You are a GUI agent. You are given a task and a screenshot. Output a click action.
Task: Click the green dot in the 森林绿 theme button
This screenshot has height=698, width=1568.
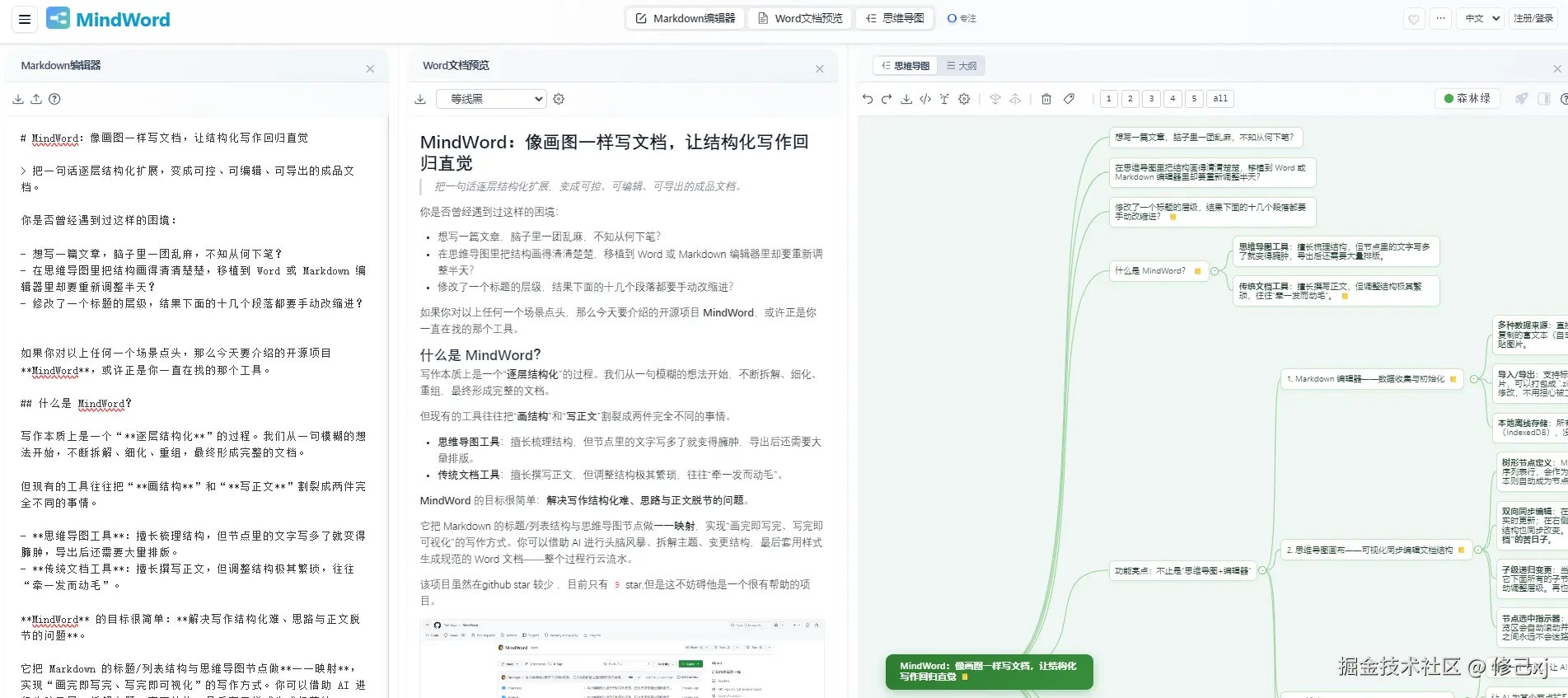click(x=1449, y=99)
